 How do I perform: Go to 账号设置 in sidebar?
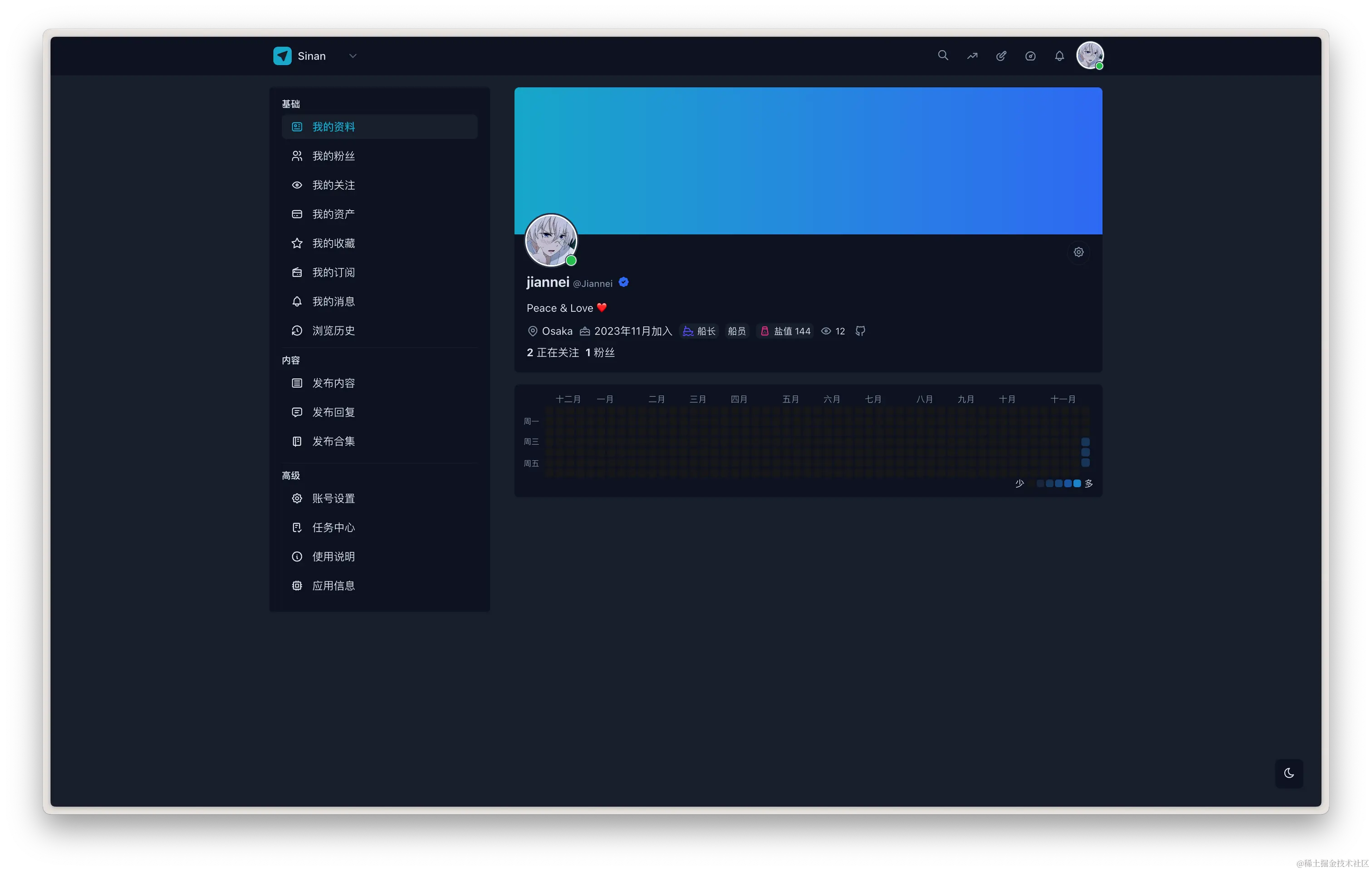[333, 499]
